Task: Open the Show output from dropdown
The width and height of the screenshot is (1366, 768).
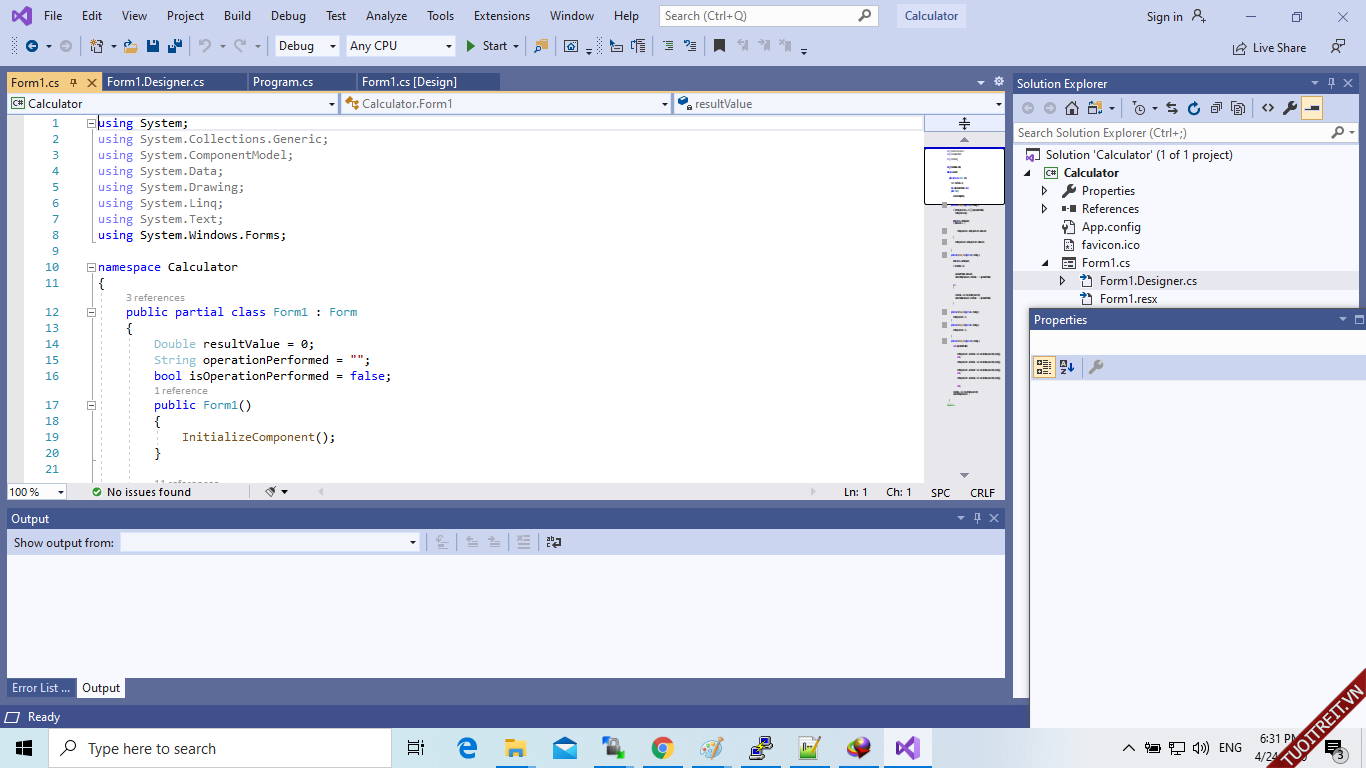Action: [x=412, y=542]
